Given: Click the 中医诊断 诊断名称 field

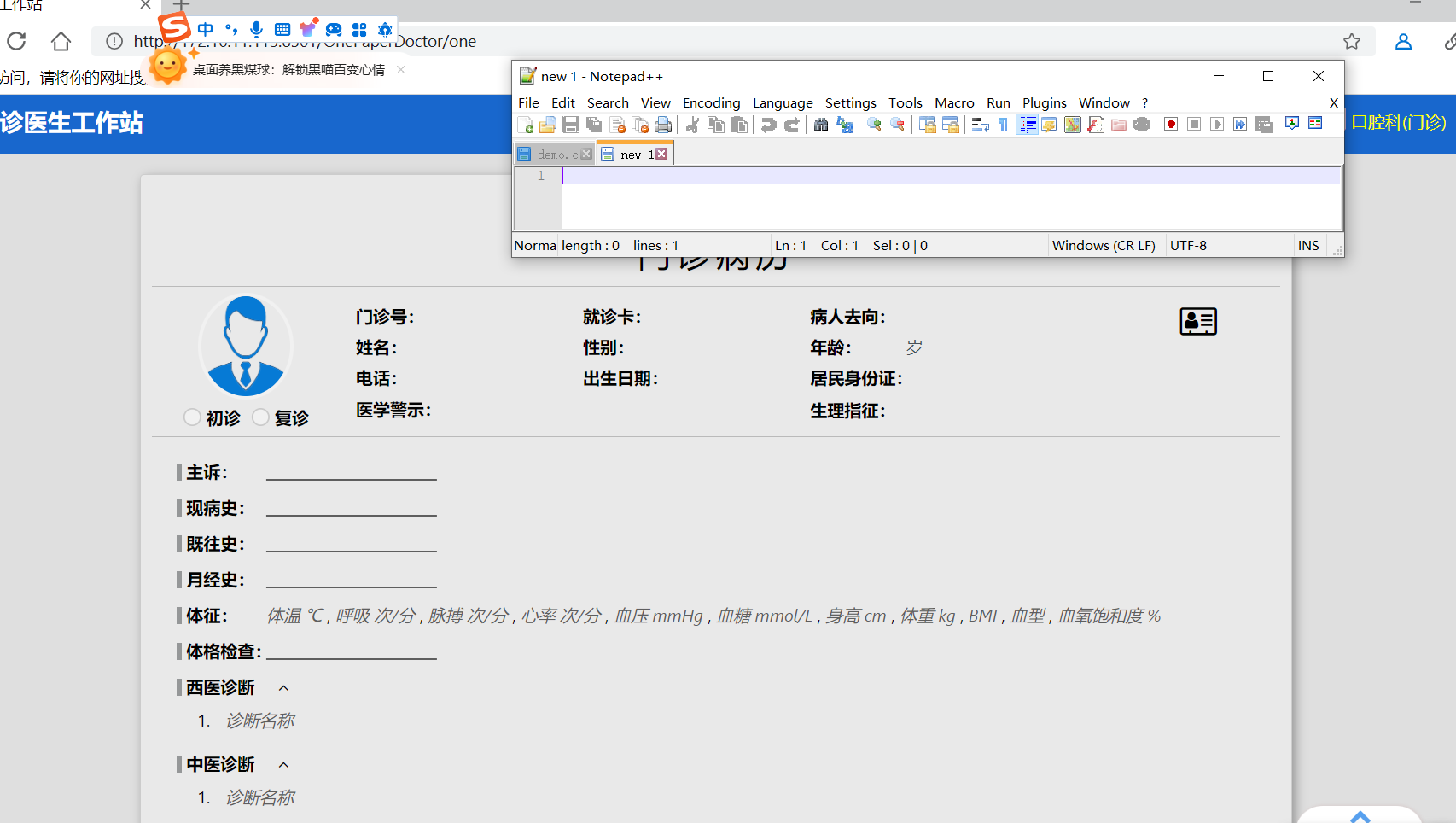Looking at the screenshot, I should pyautogui.click(x=260, y=797).
